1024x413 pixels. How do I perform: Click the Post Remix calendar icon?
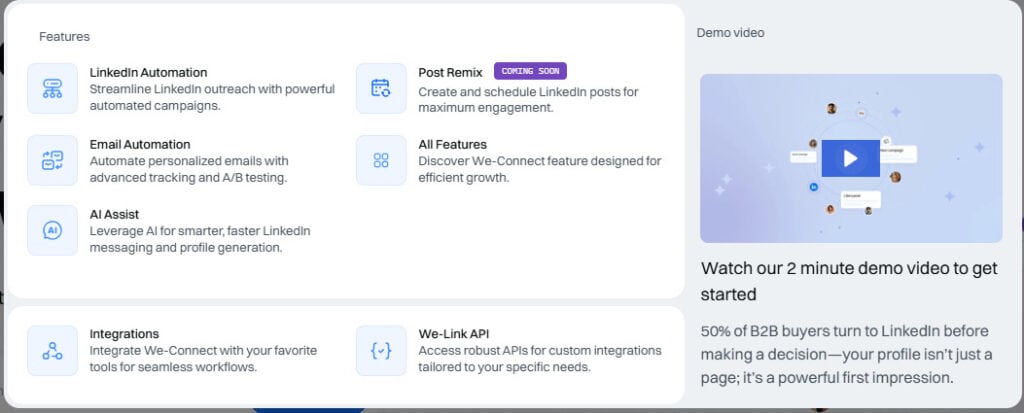[381, 88]
